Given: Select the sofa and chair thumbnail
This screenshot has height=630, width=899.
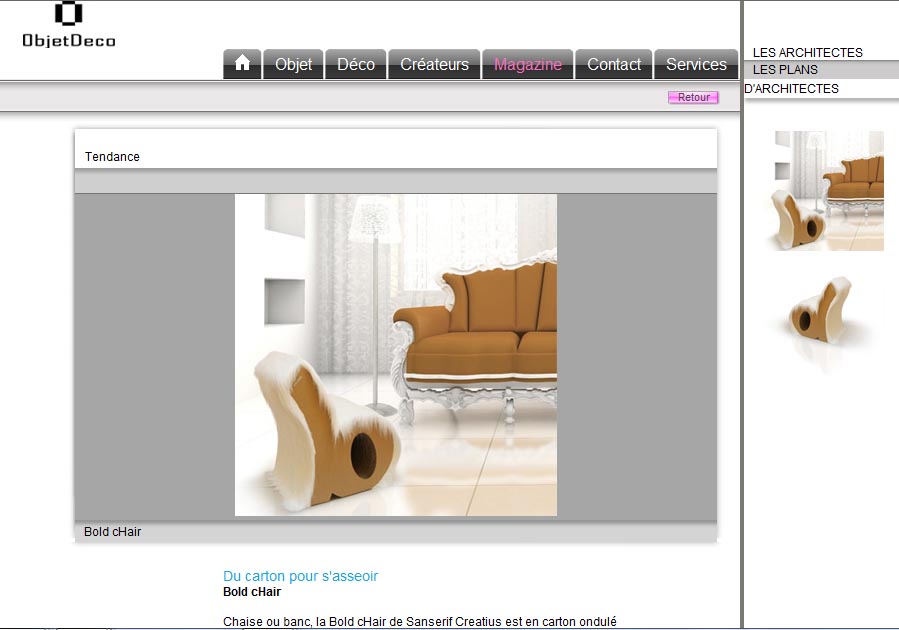Looking at the screenshot, I should click(828, 190).
